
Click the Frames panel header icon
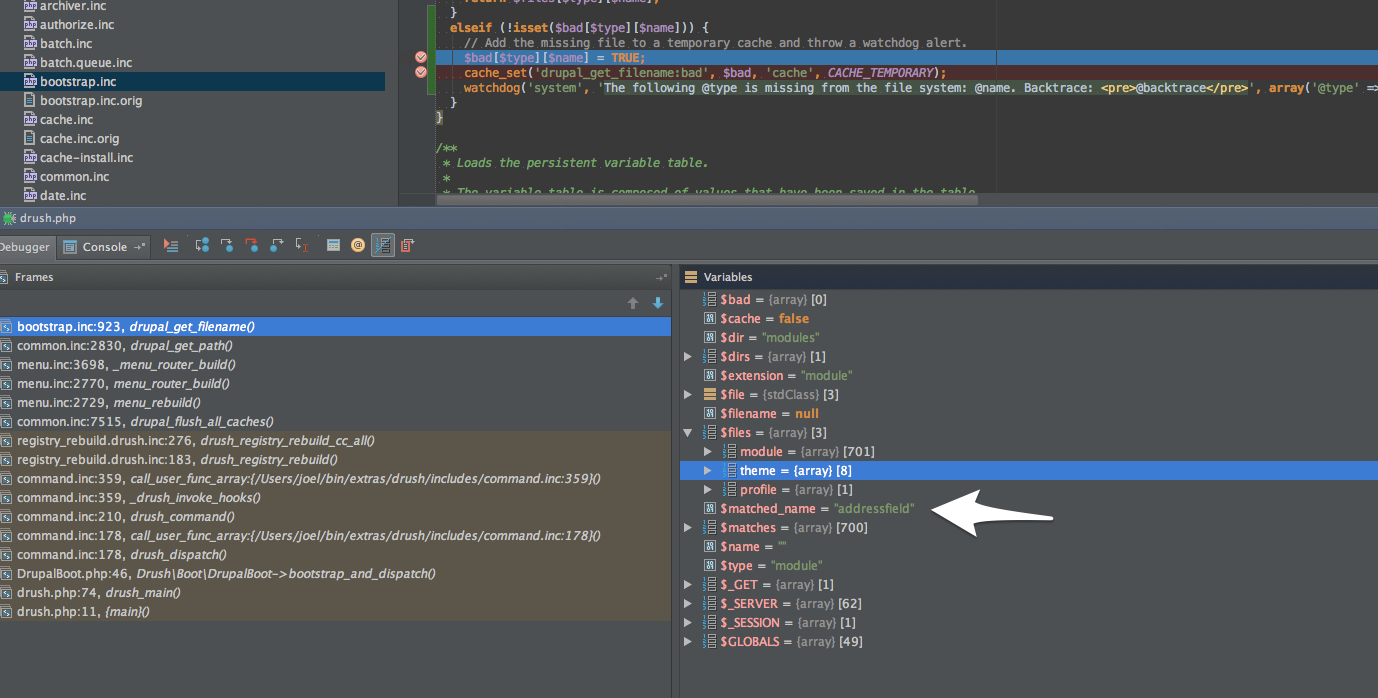click(x=5, y=277)
